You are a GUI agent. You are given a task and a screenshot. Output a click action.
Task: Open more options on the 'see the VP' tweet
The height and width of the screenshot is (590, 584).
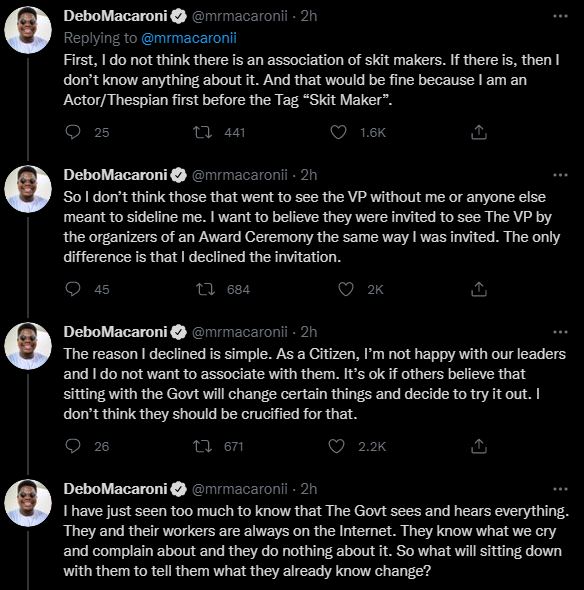coord(560,175)
